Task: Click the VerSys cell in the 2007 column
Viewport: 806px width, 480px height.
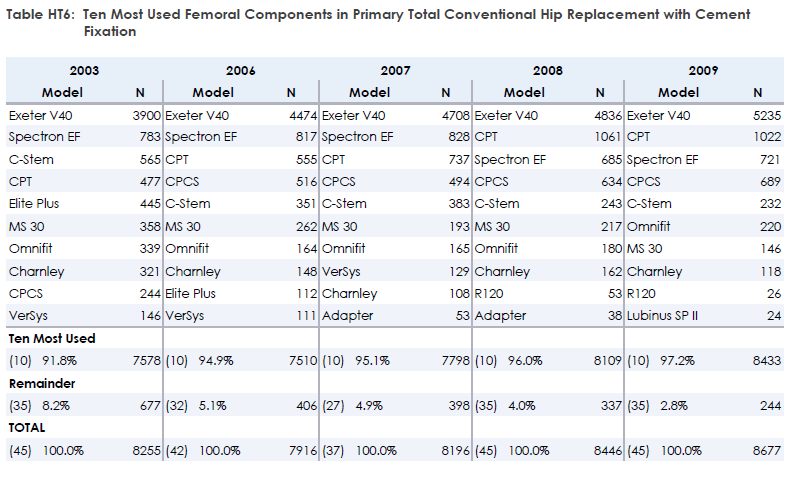Action: 342,271
